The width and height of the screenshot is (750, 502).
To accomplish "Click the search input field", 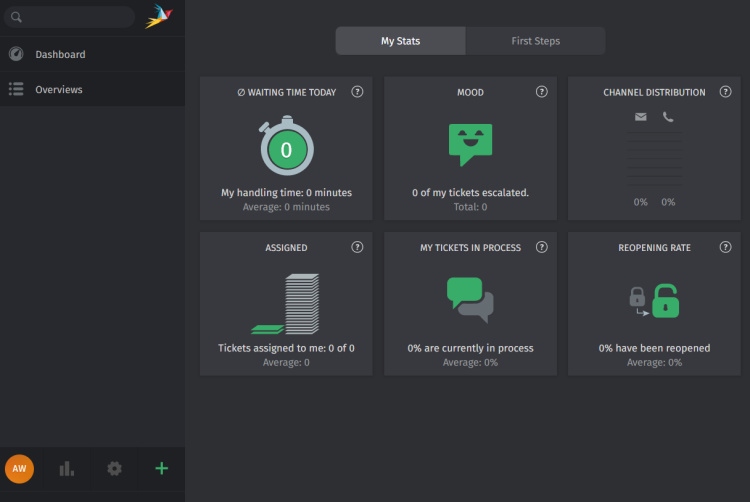I will 75,17.
